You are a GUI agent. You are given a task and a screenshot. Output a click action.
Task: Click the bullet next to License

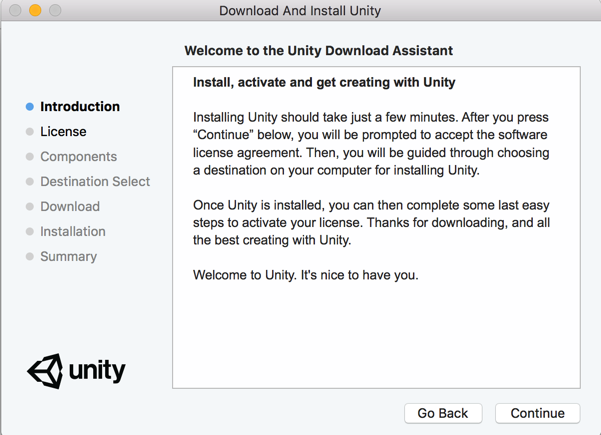click(x=30, y=132)
